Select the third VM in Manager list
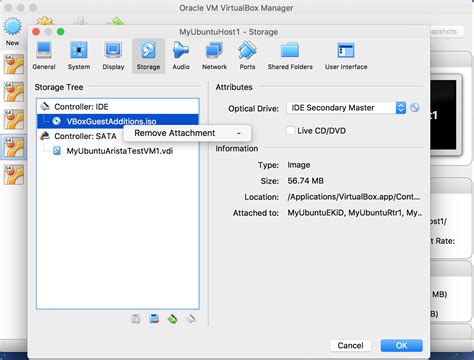Image resolution: width=474 pixels, height=360 pixels. coord(14,119)
